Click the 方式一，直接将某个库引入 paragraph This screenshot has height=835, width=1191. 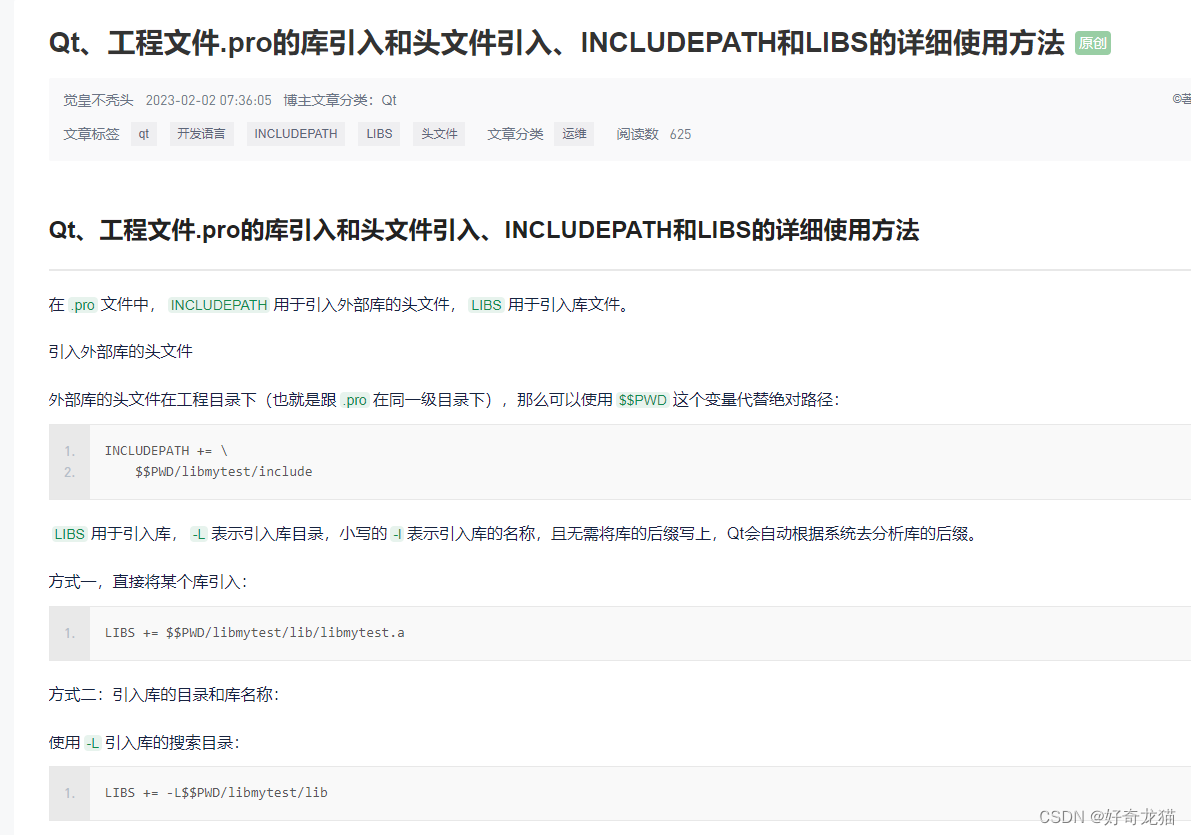148,582
